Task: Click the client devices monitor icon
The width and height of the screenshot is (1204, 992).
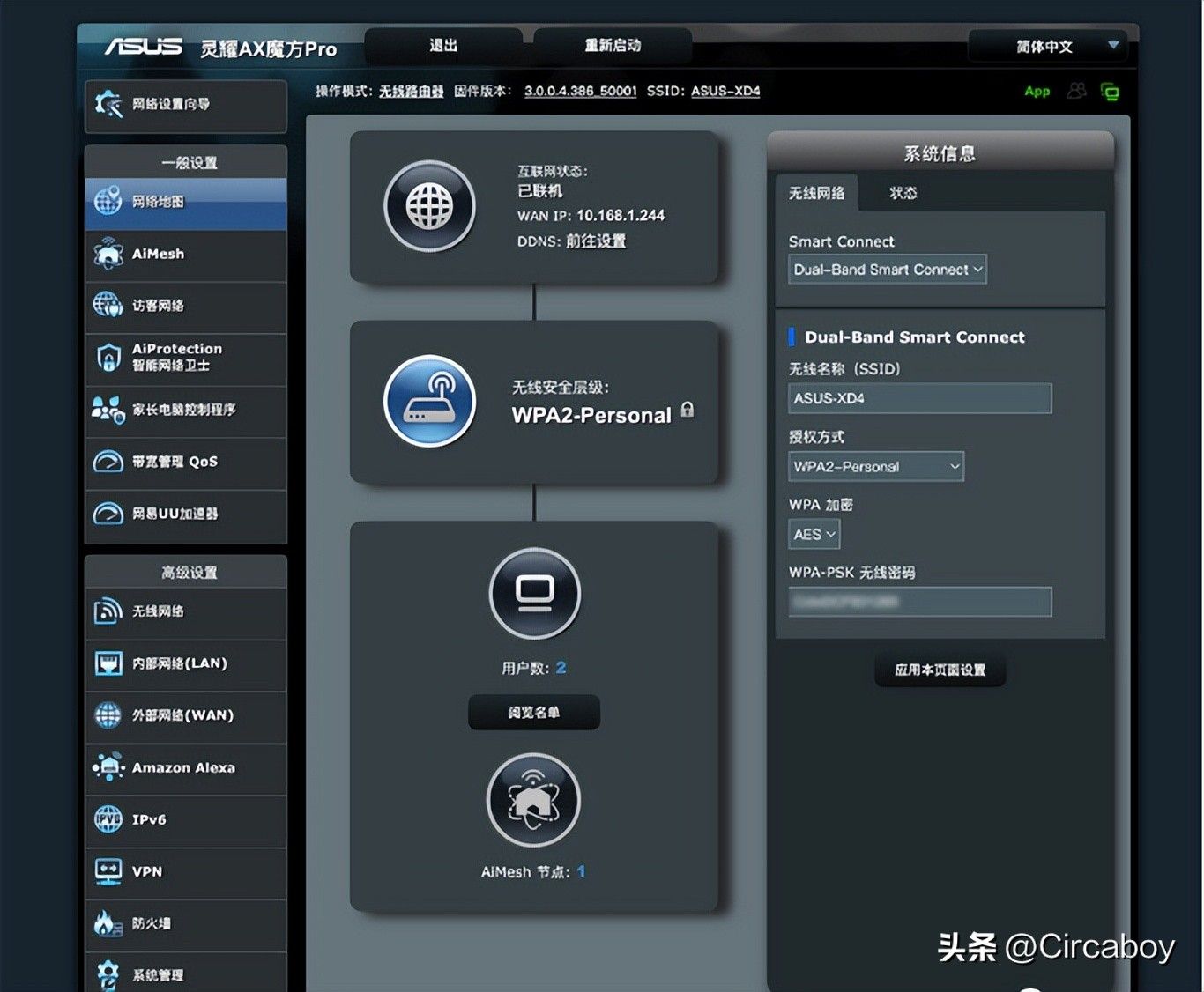Action: point(534,593)
